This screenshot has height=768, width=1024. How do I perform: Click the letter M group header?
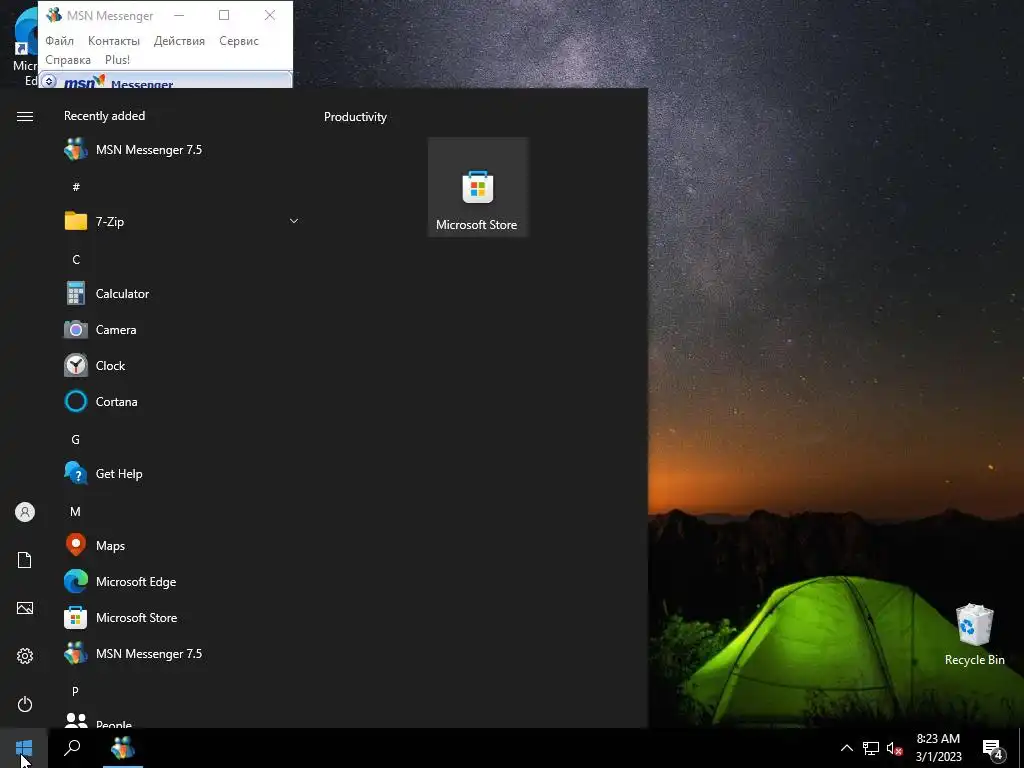[x=75, y=511]
